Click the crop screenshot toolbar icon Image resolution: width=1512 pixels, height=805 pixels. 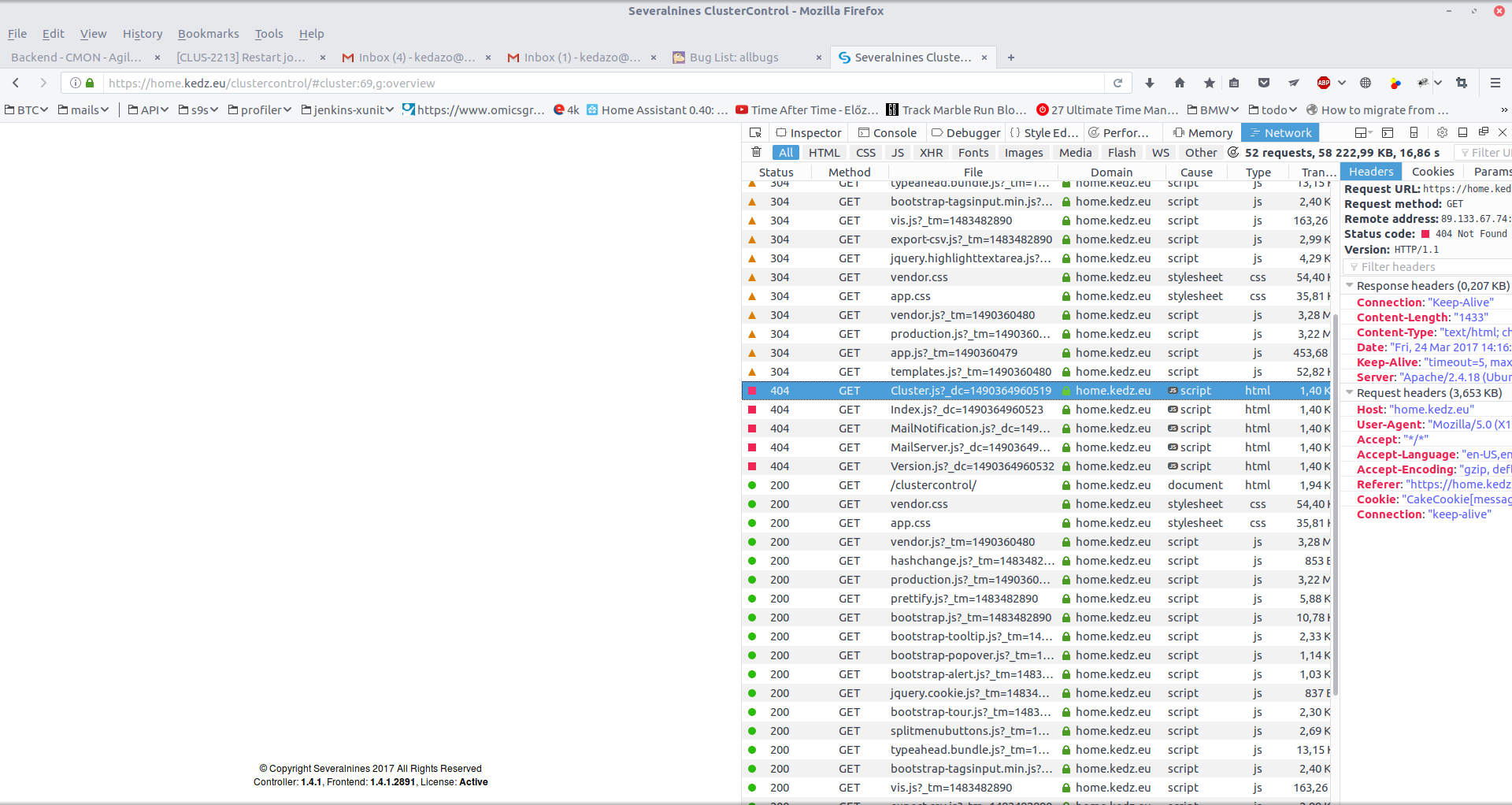(1462, 83)
